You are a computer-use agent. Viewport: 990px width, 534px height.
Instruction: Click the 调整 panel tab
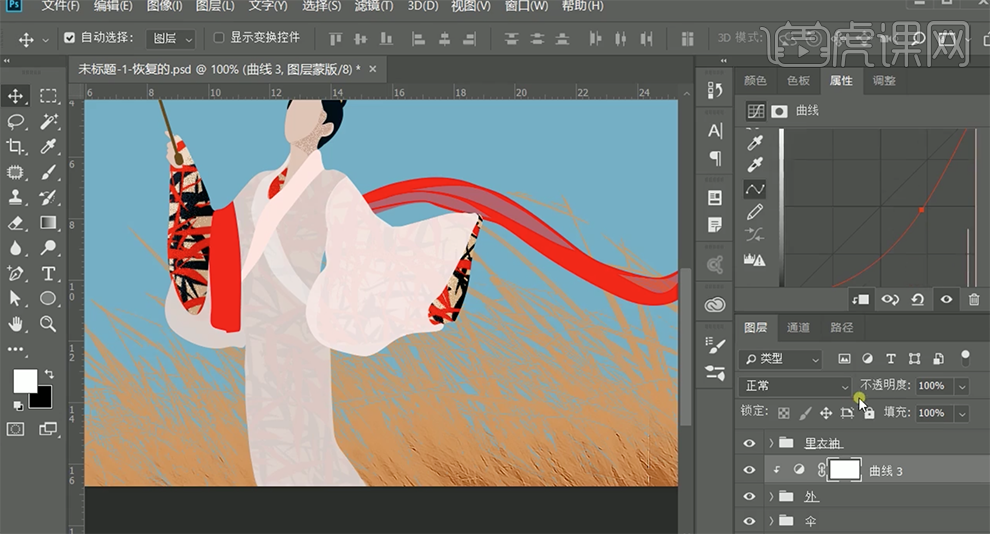(x=884, y=81)
